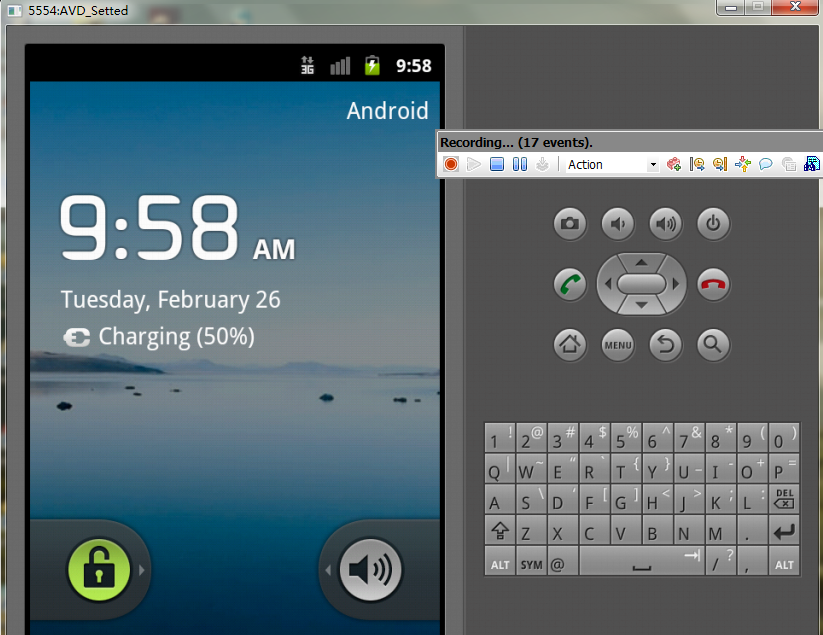The image size is (823, 635).
Task: Click the green call button
Action: coord(570,285)
